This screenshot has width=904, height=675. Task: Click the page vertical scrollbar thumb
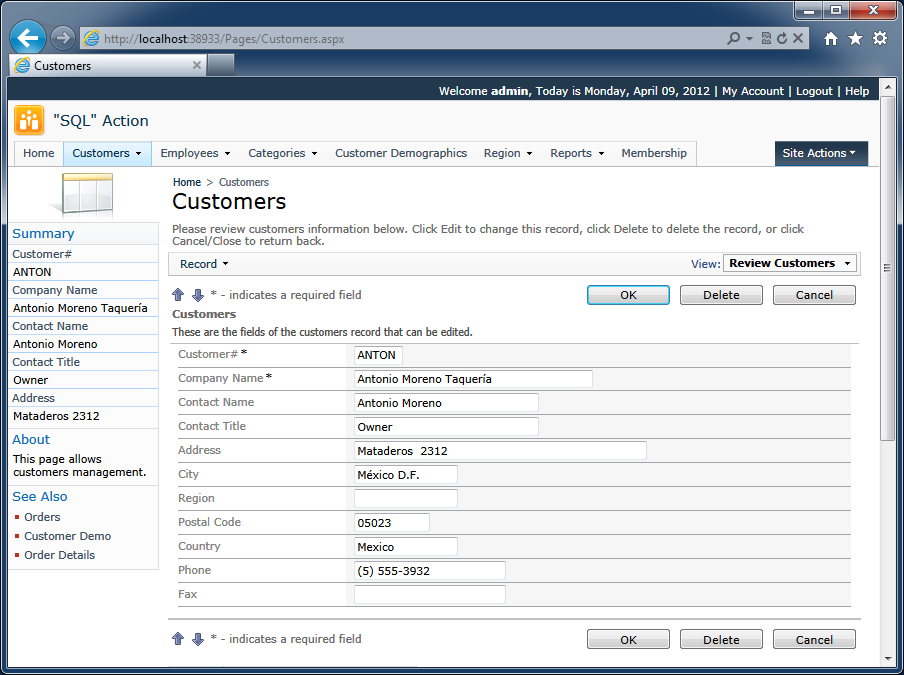pyautogui.click(x=887, y=267)
